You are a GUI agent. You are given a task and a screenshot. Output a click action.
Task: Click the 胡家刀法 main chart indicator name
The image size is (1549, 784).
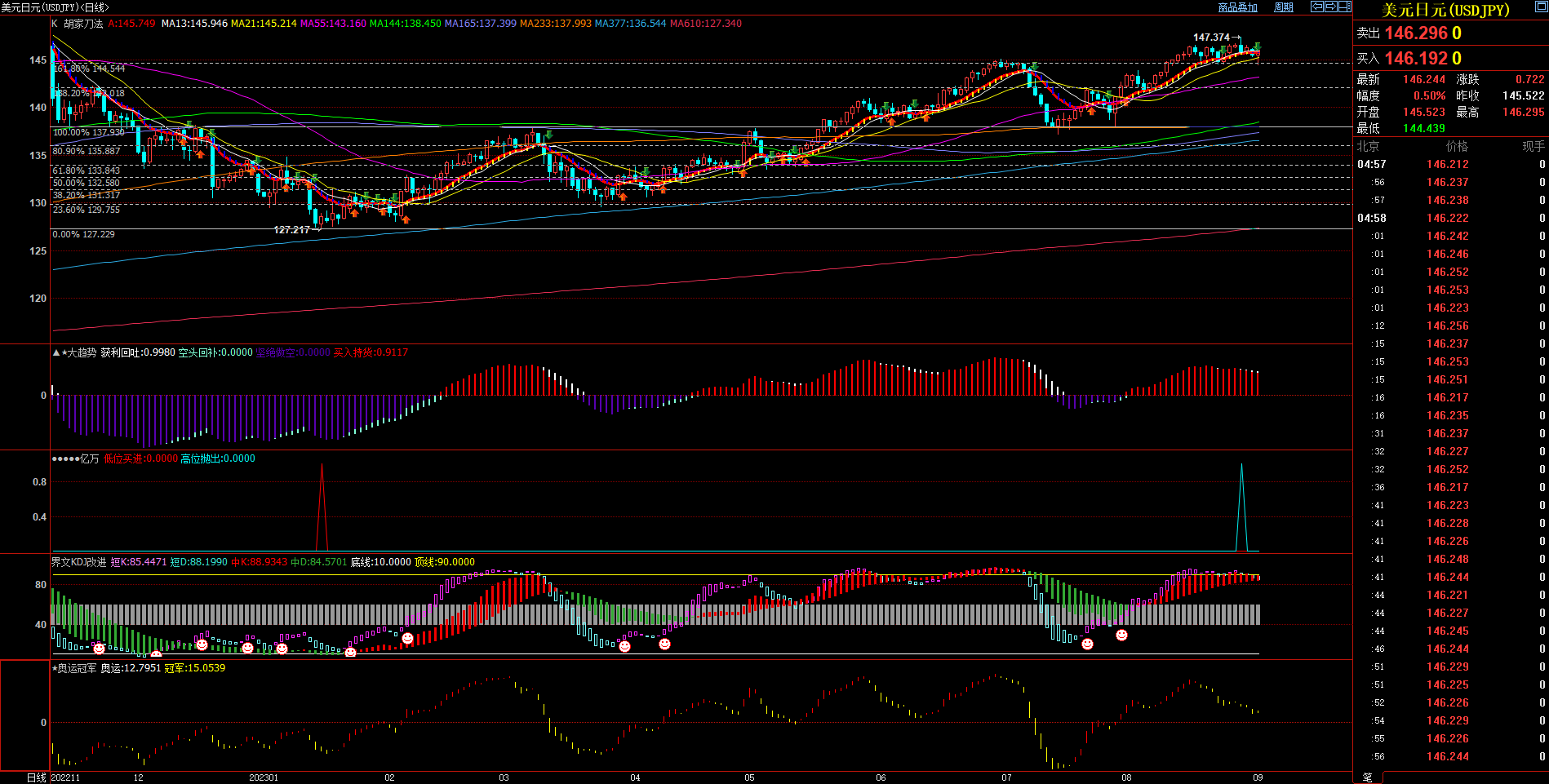[83, 24]
